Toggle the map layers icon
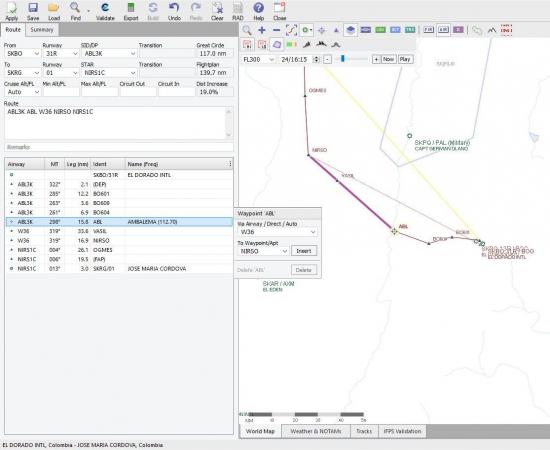 tap(350, 30)
